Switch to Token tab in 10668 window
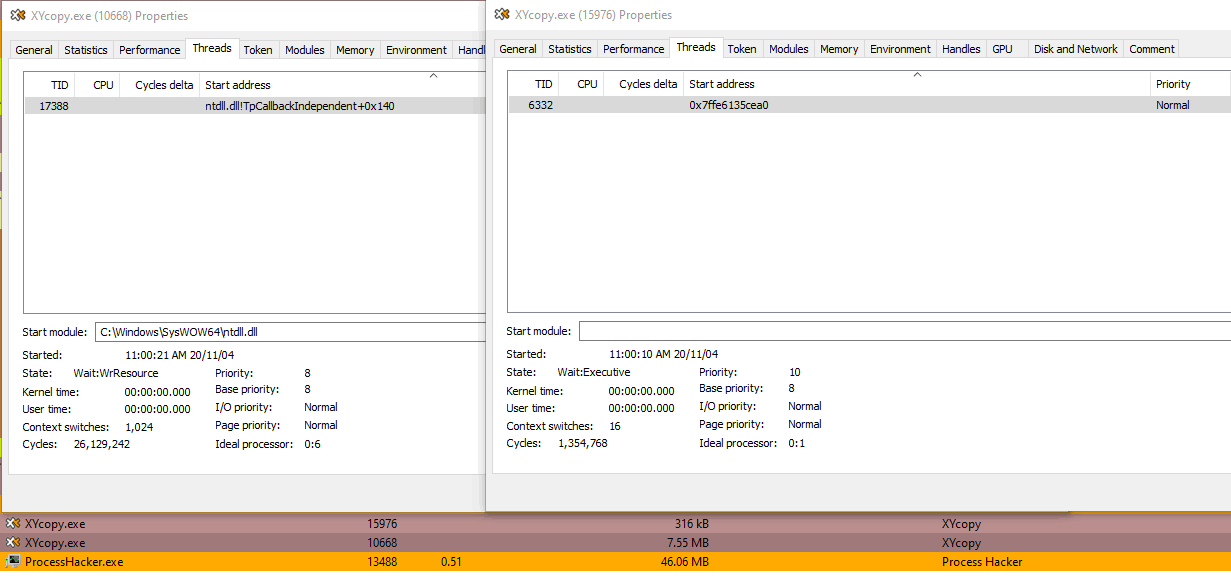Viewport: 1231px width, 583px height. tap(258, 50)
